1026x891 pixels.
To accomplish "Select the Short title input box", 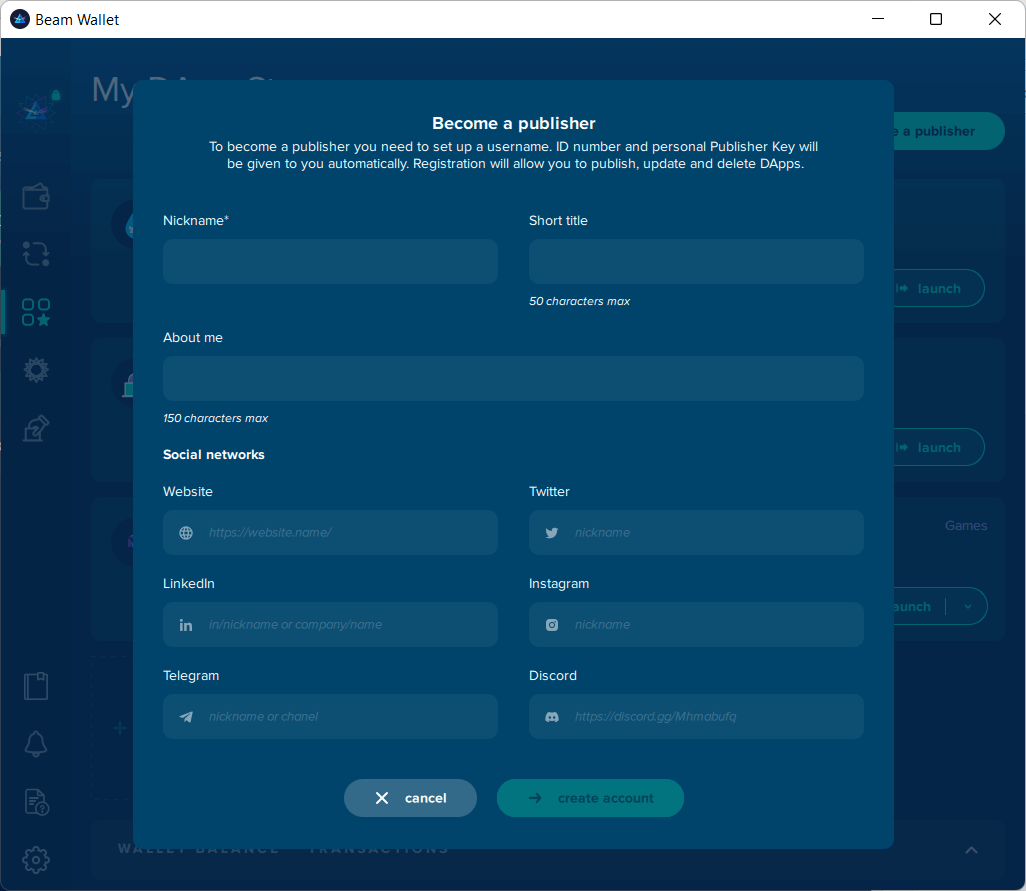I will click(x=696, y=262).
